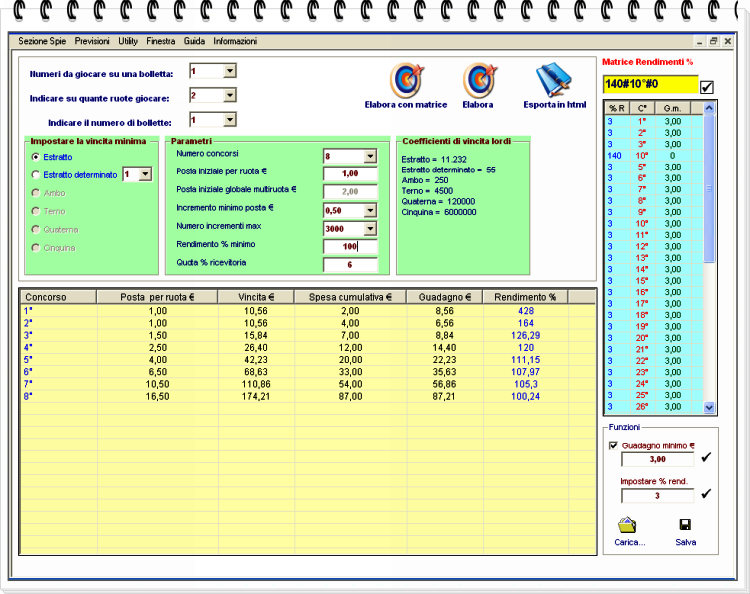Screen dimensions: 750x594
Task: Click the Rendimento % minimo input field
Action: 349,247
